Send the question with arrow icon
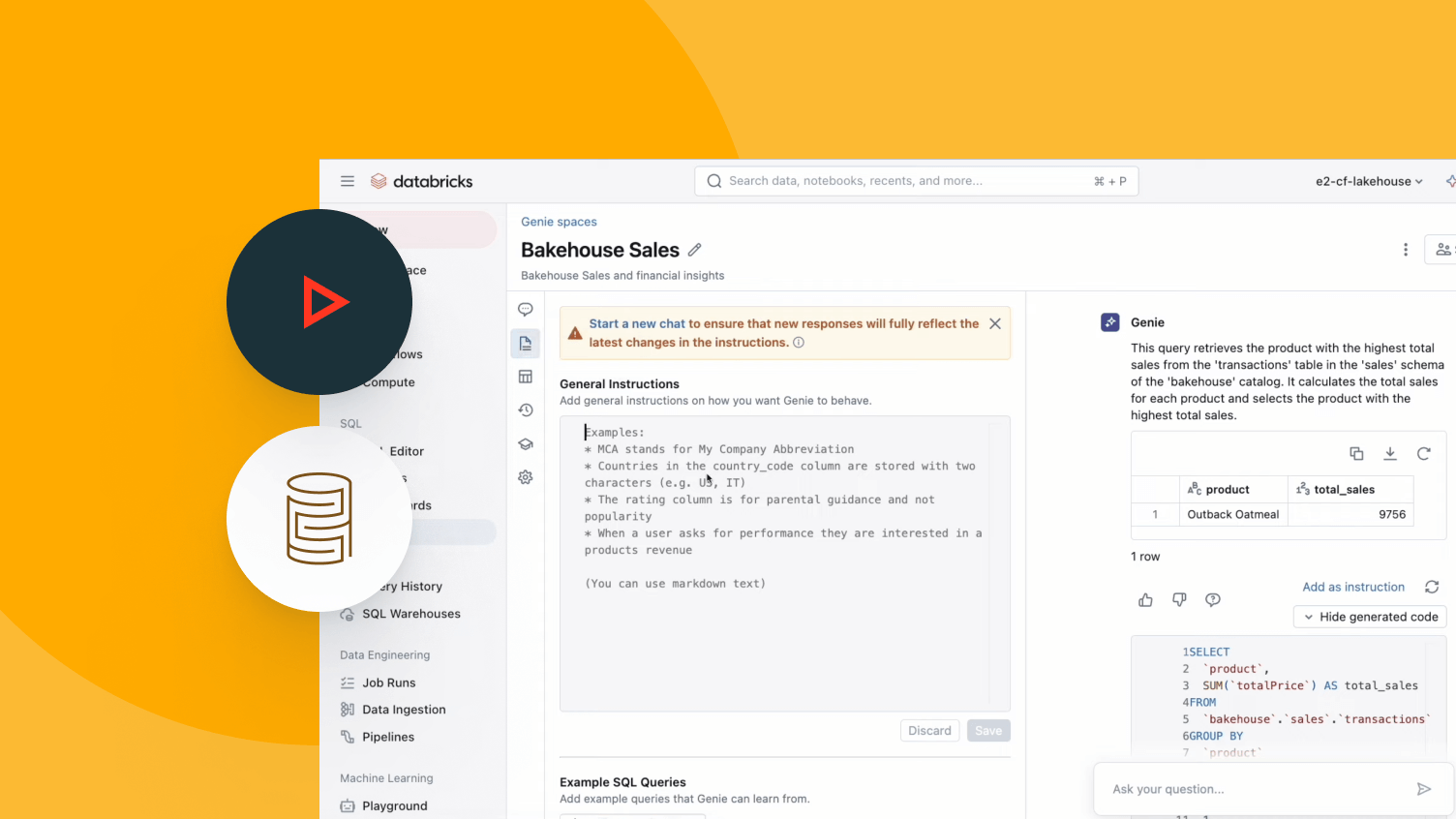 click(1424, 789)
